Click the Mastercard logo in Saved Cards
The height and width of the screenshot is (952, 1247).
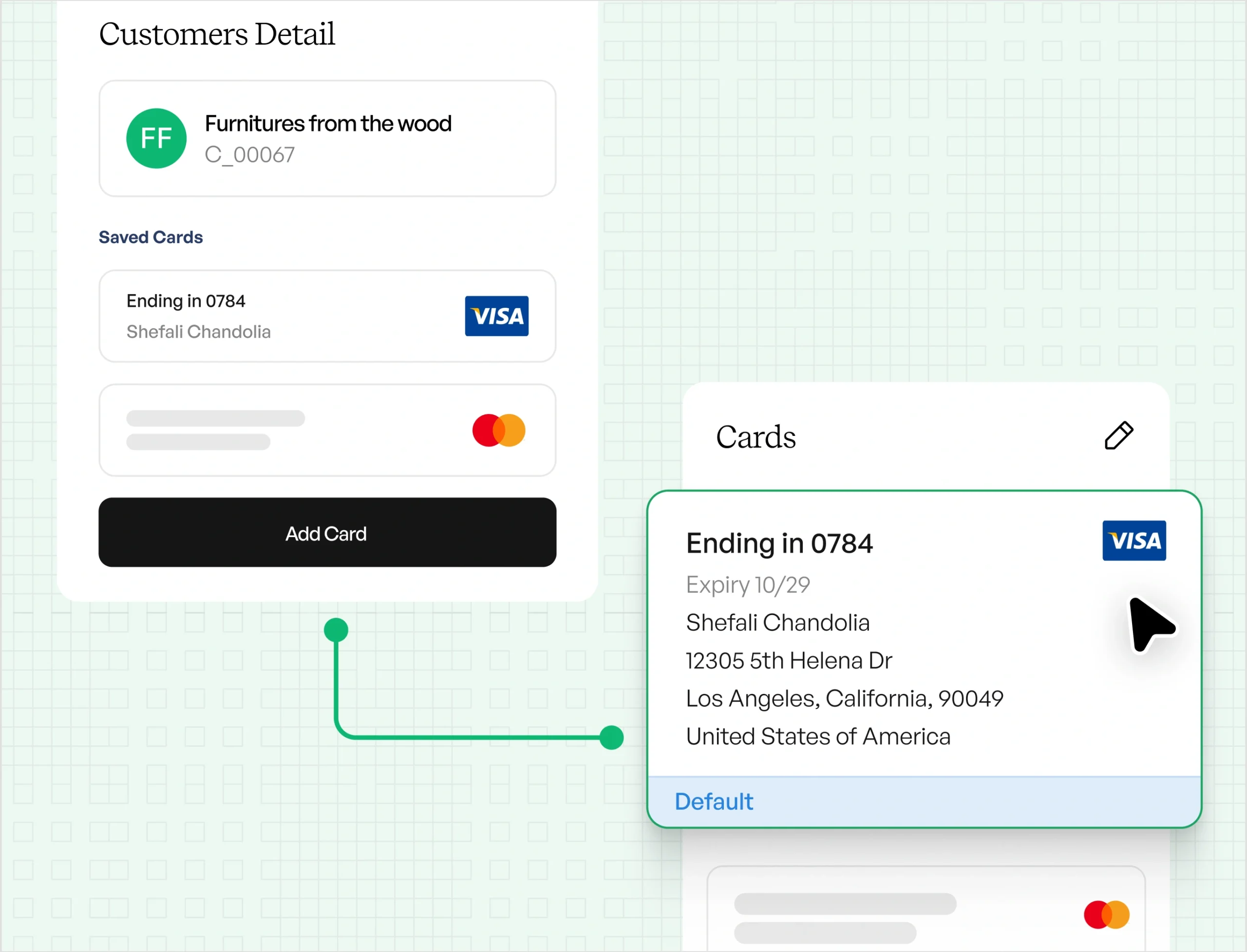tap(499, 430)
